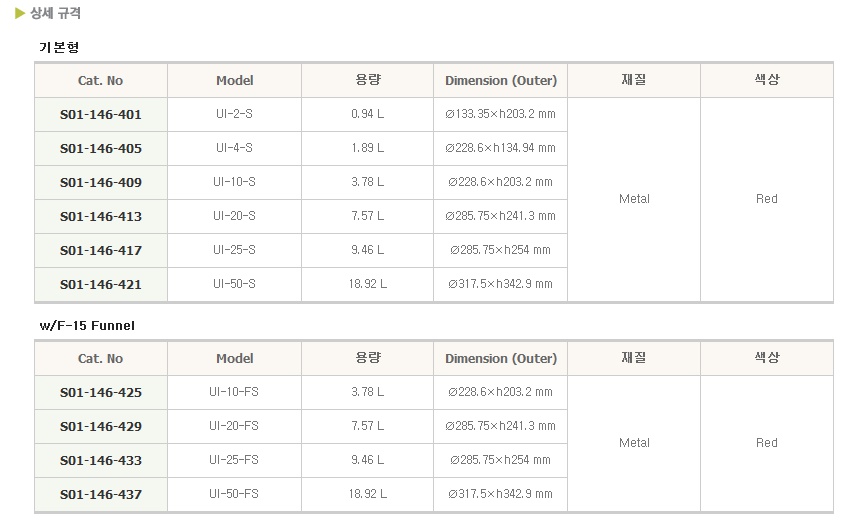The width and height of the screenshot is (851, 523).
Task: Select catalog number S01-146-425
Action: coord(101,392)
